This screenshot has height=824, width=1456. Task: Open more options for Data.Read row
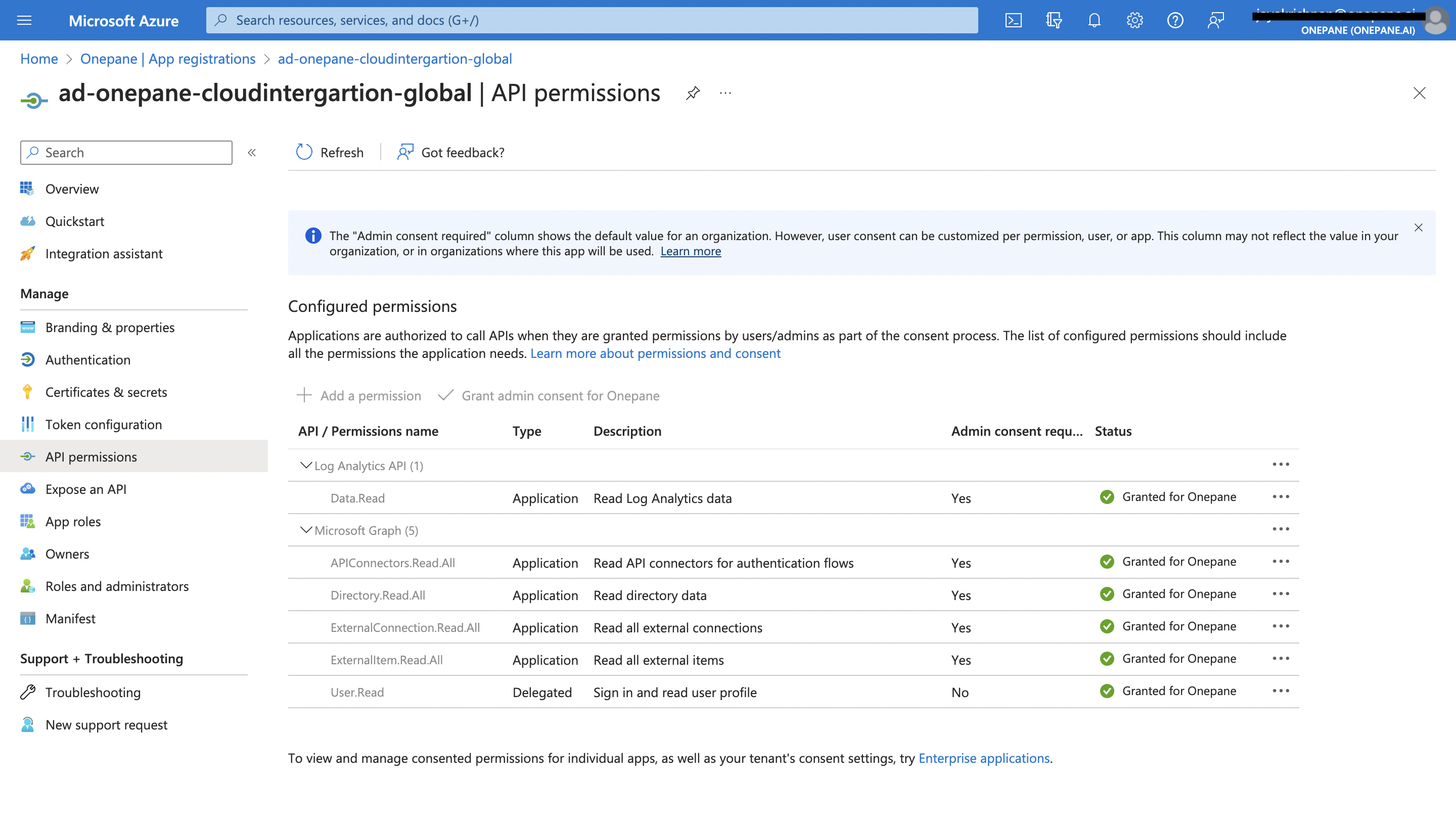[1281, 497]
